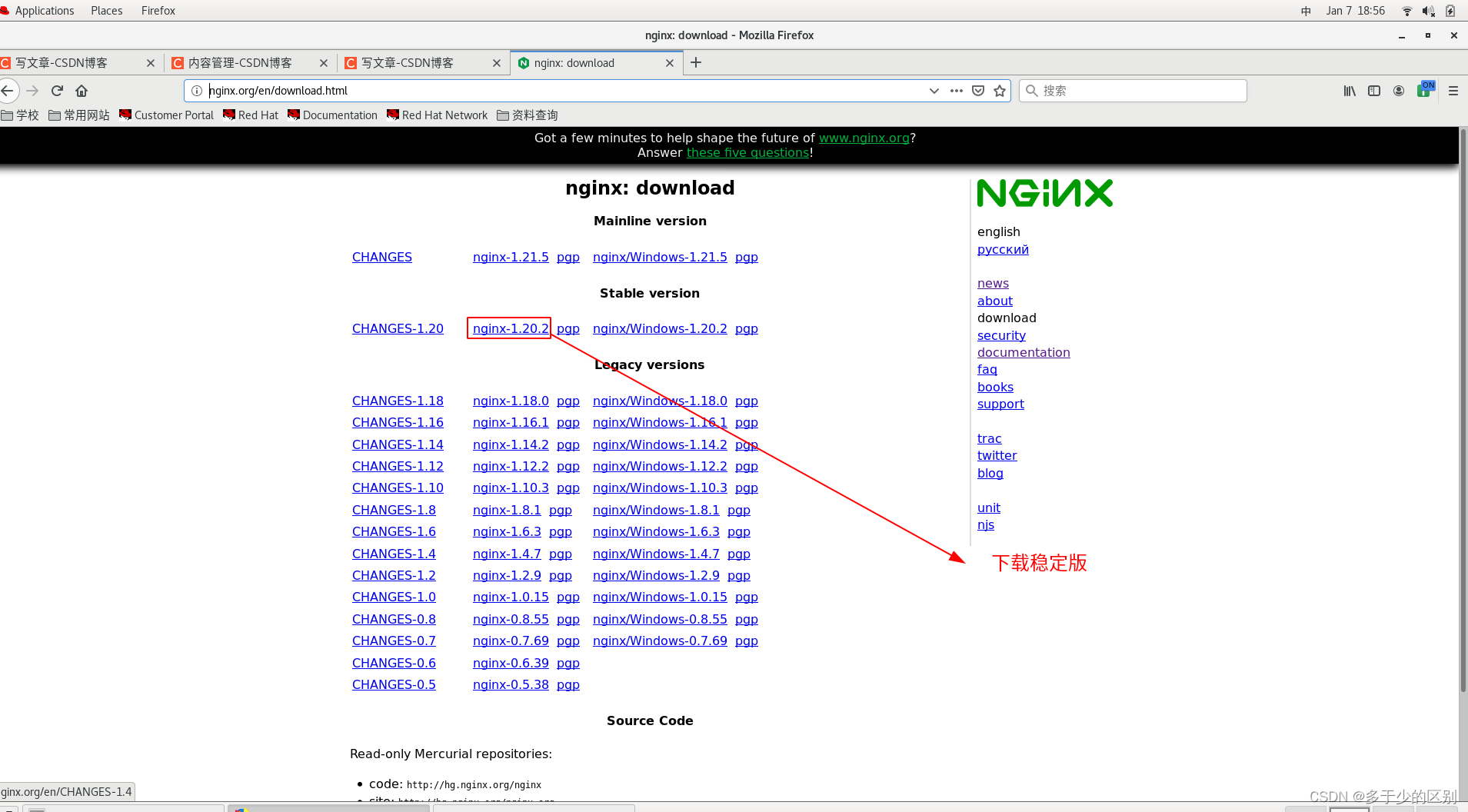Click the NGINX logo
Screen dimensions: 1468x812
tap(1045, 194)
